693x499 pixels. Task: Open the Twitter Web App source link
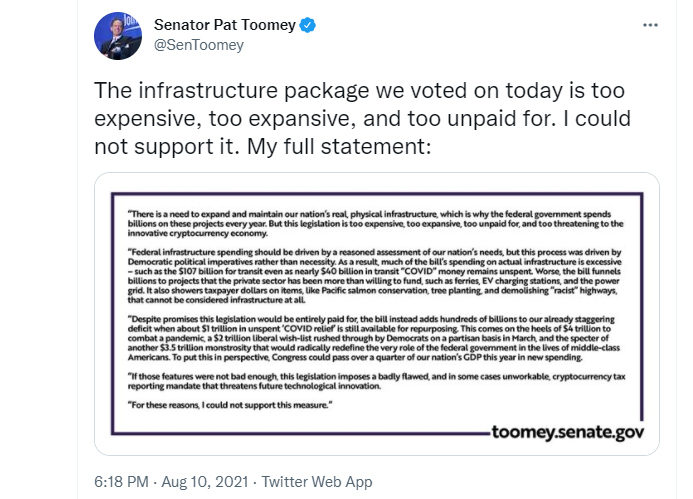(x=317, y=482)
